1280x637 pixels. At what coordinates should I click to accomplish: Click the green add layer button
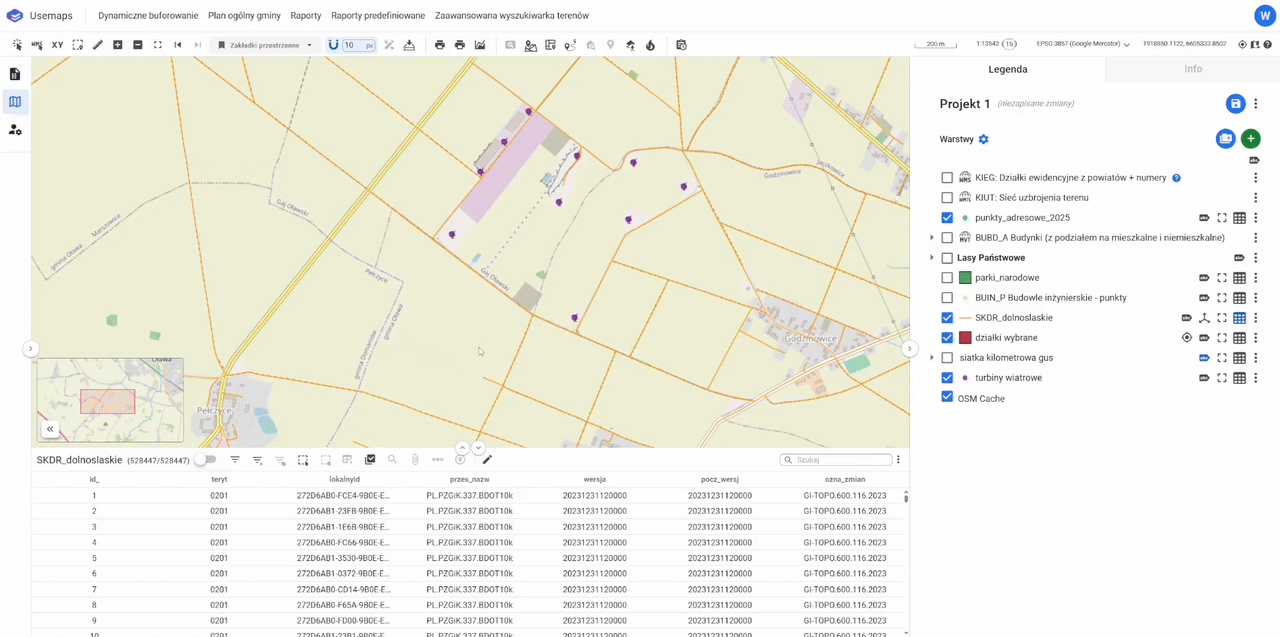pos(1250,139)
